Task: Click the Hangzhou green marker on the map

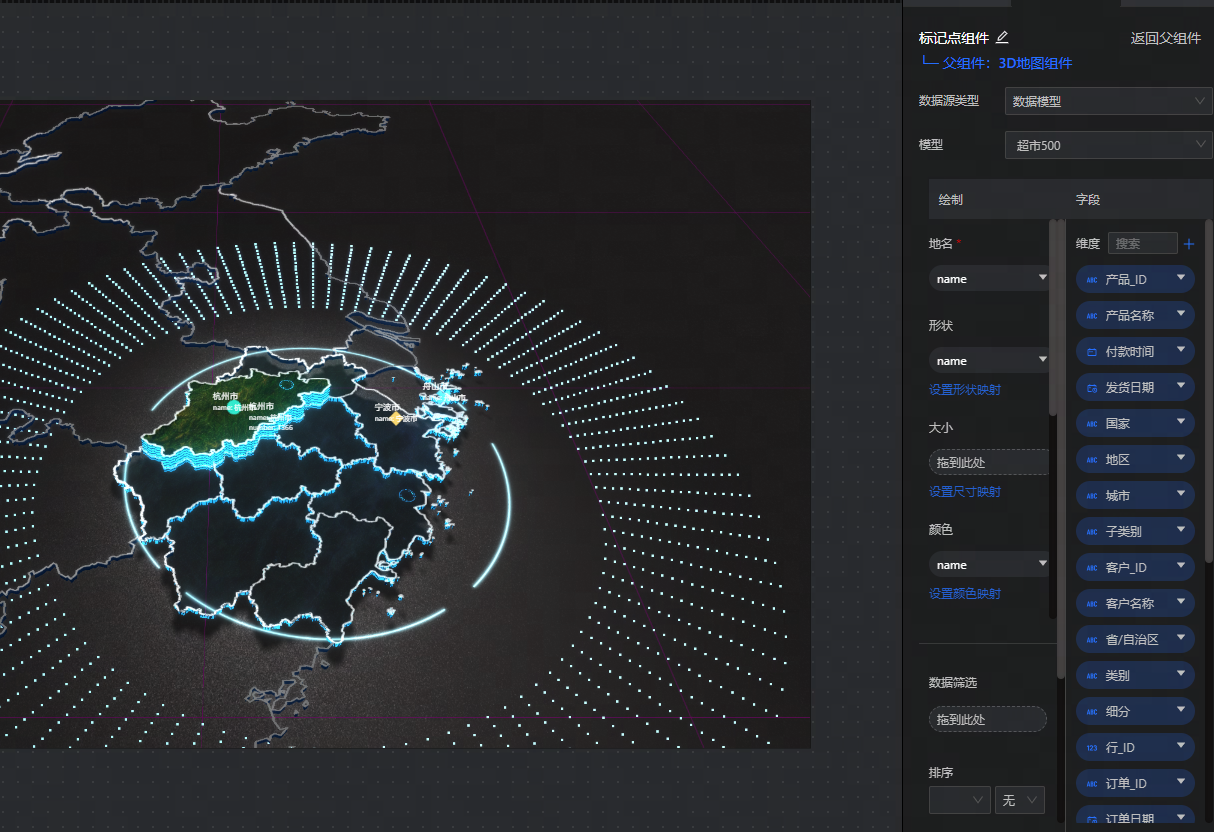Action: click(236, 407)
